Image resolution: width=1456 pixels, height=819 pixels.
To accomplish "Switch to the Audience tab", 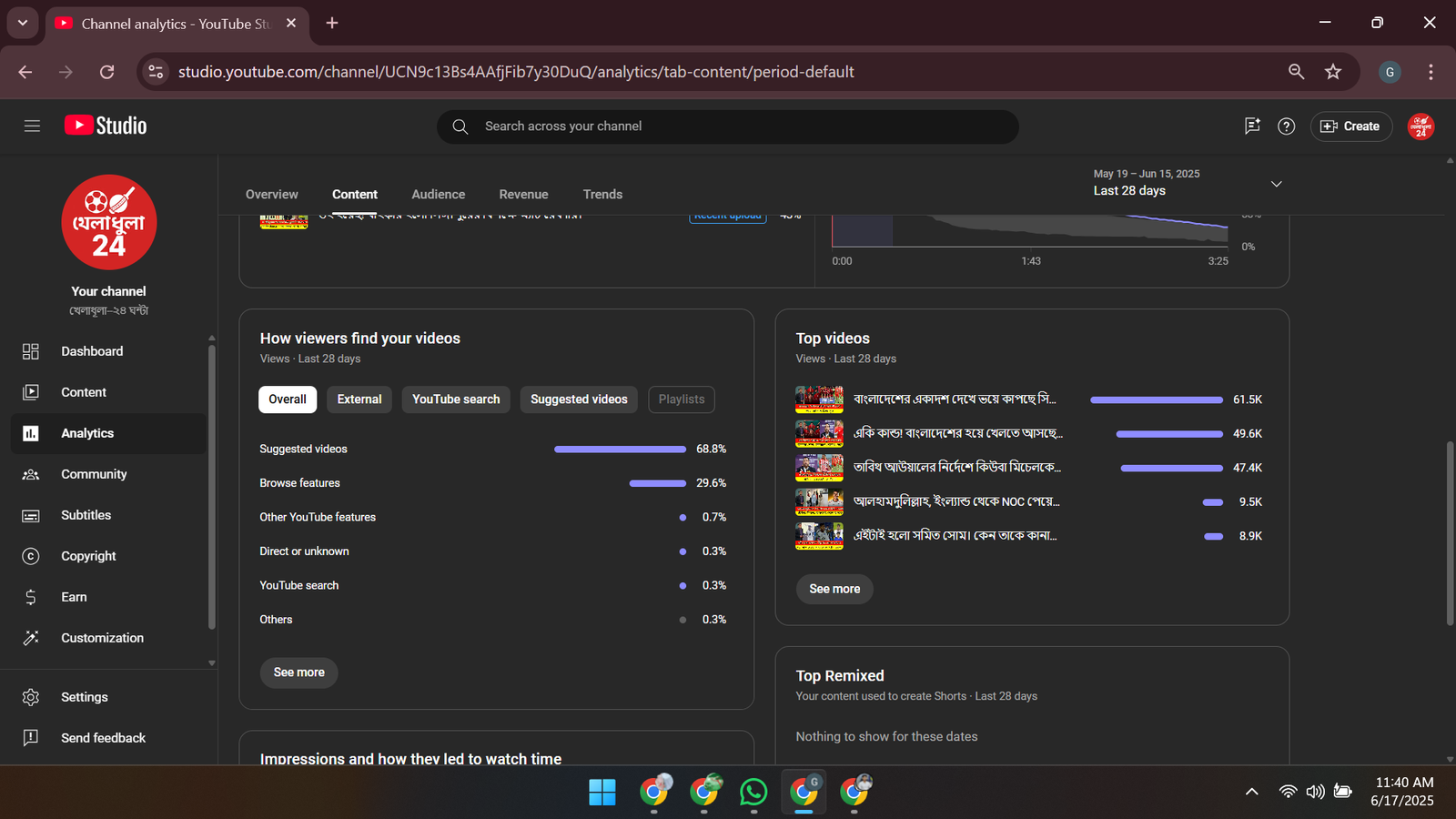I will (x=438, y=195).
